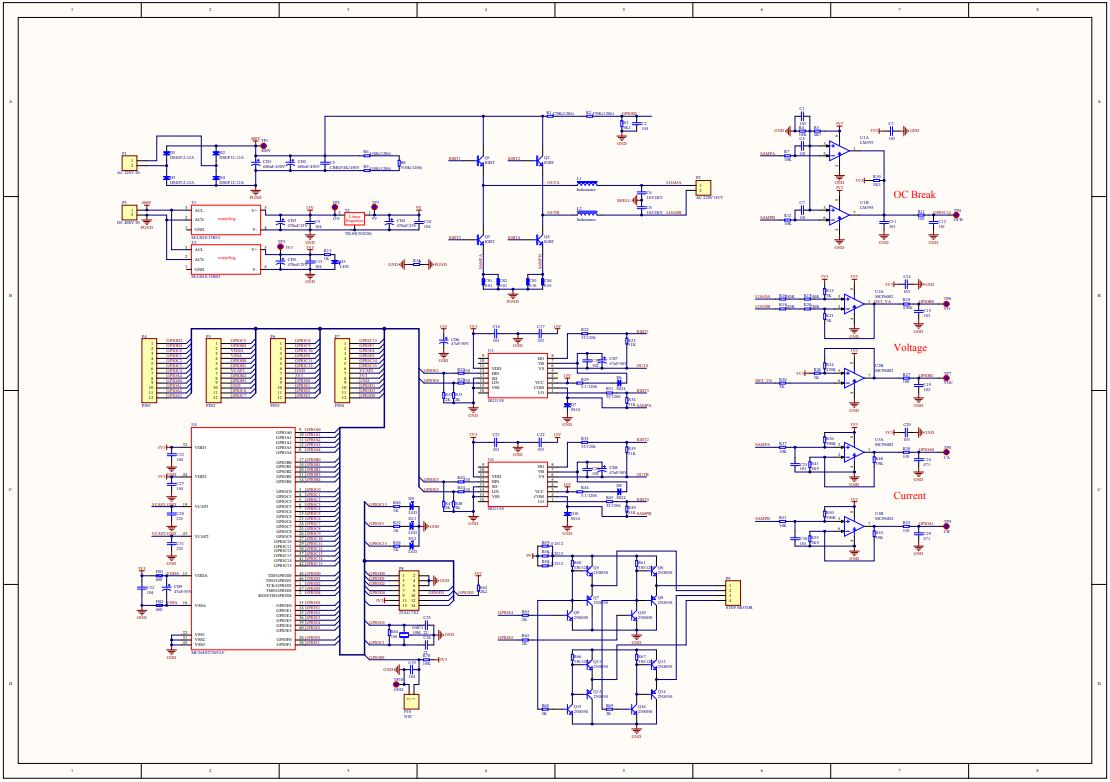Select the Q1 IGBT transistor symbol
This screenshot has height=782, width=1110.
(x=481, y=161)
